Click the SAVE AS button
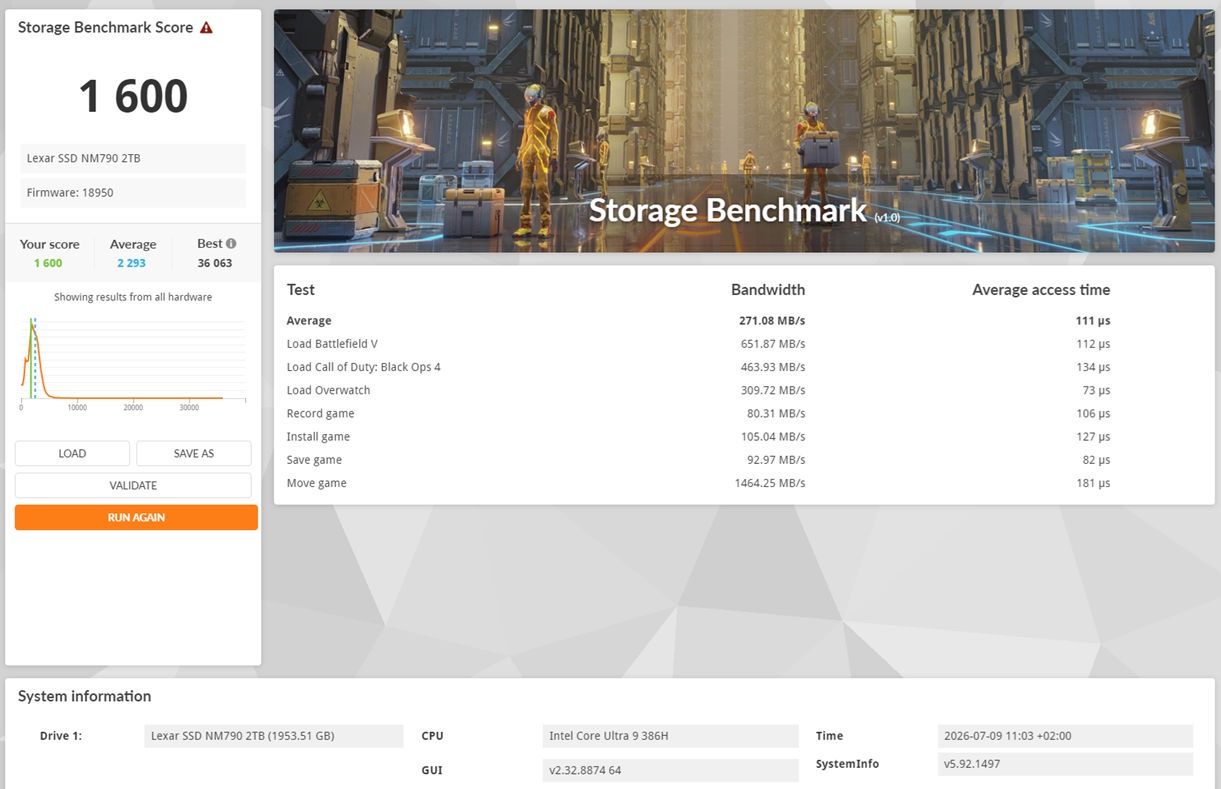Screen dimensions: 1221x789 194,453
